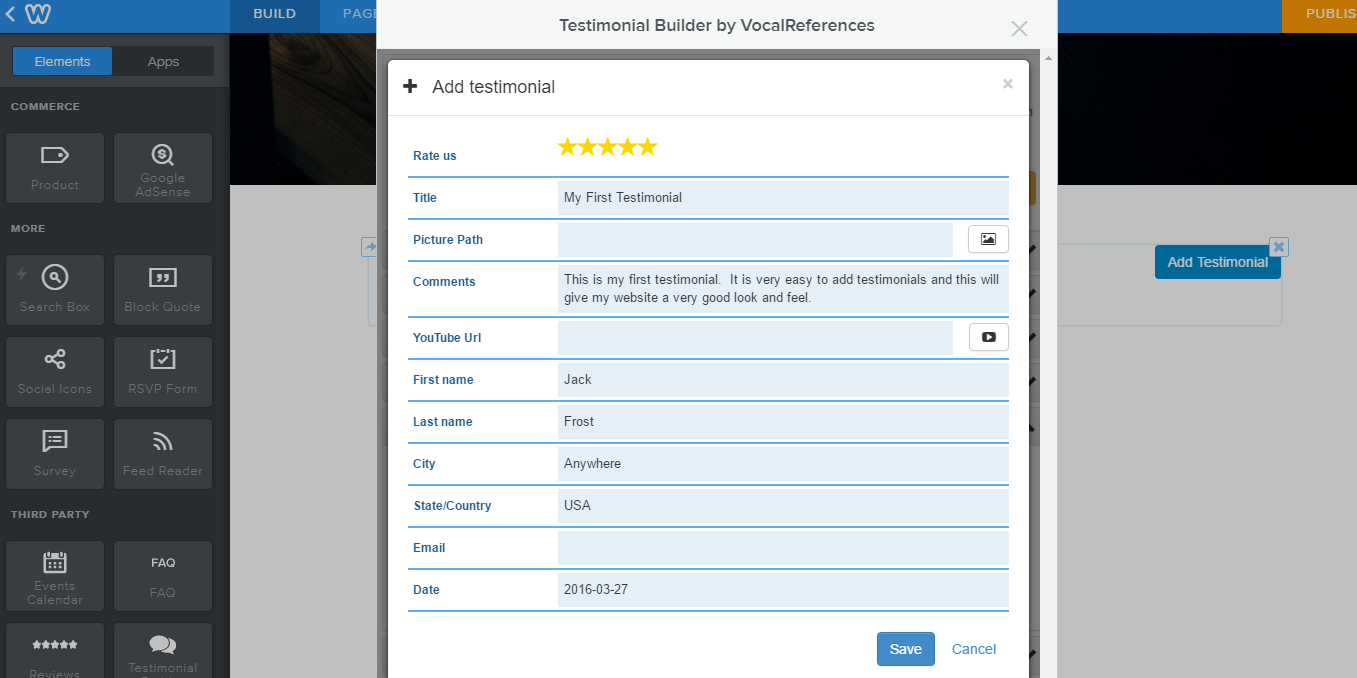The height and width of the screenshot is (678, 1357).
Task: Click the YouTube video button
Action: click(x=988, y=337)
